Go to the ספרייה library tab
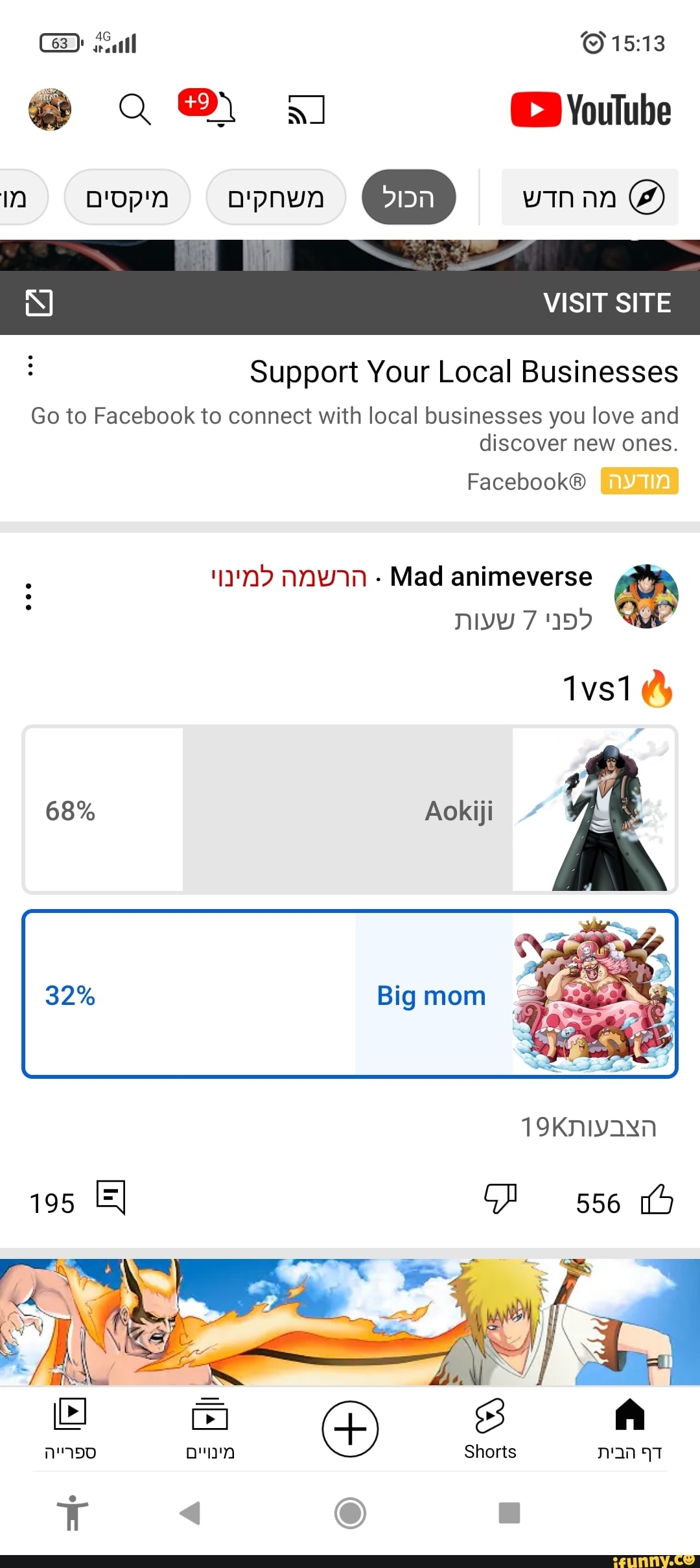 [70, 1429]
